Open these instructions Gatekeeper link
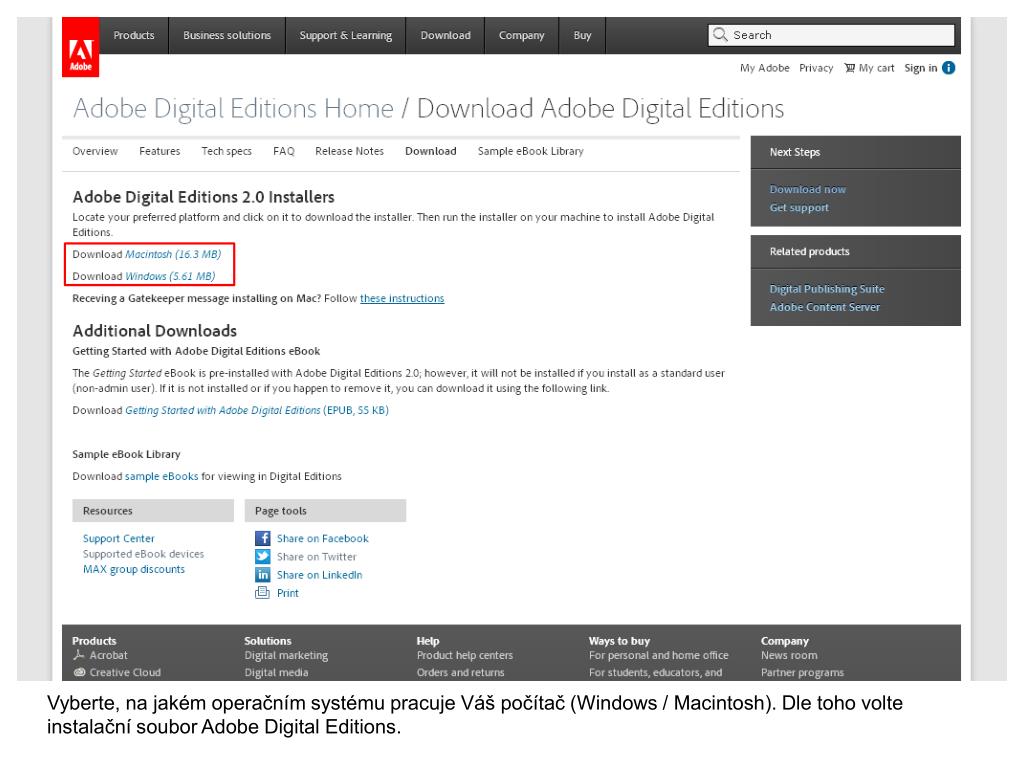 [x=402, y=298]
